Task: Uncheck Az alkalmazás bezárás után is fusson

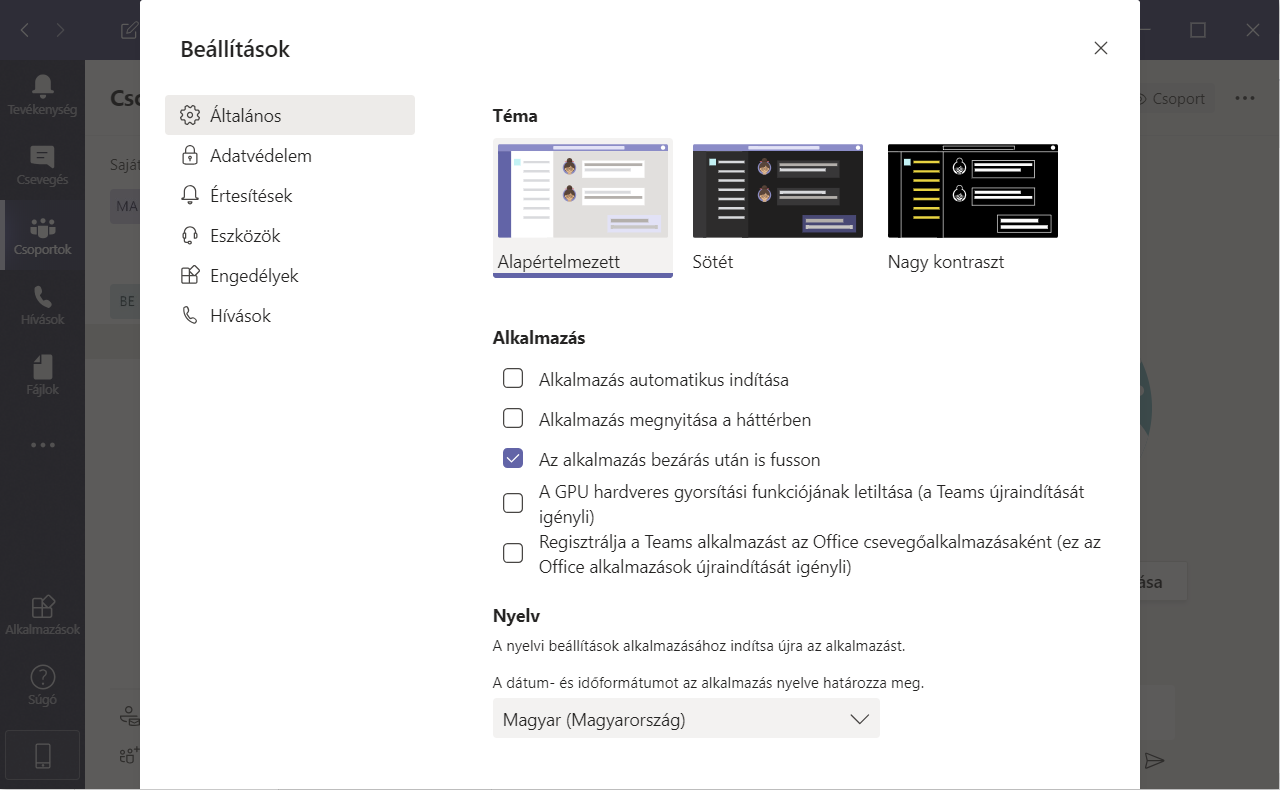Action: 513,459
